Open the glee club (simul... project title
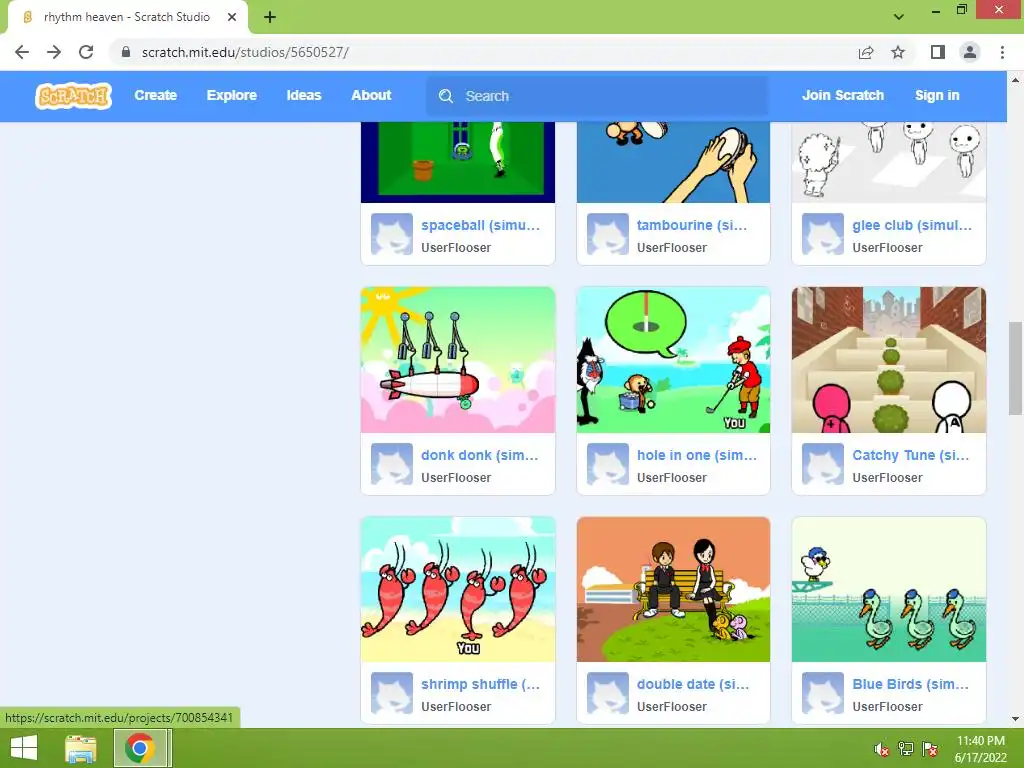This screenshot has height=768, width=1024. click(912, 225)
